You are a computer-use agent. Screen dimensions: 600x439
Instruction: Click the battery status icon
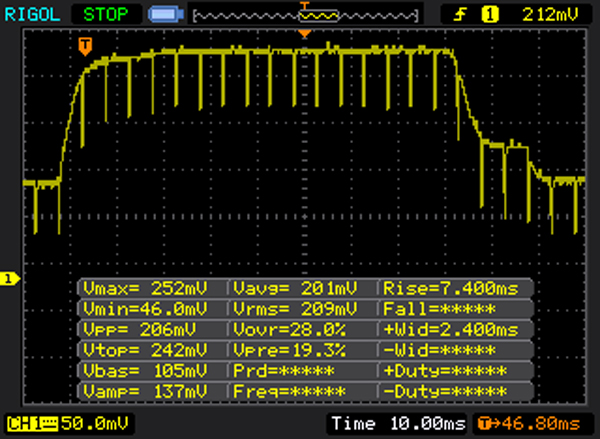point(166,15)
